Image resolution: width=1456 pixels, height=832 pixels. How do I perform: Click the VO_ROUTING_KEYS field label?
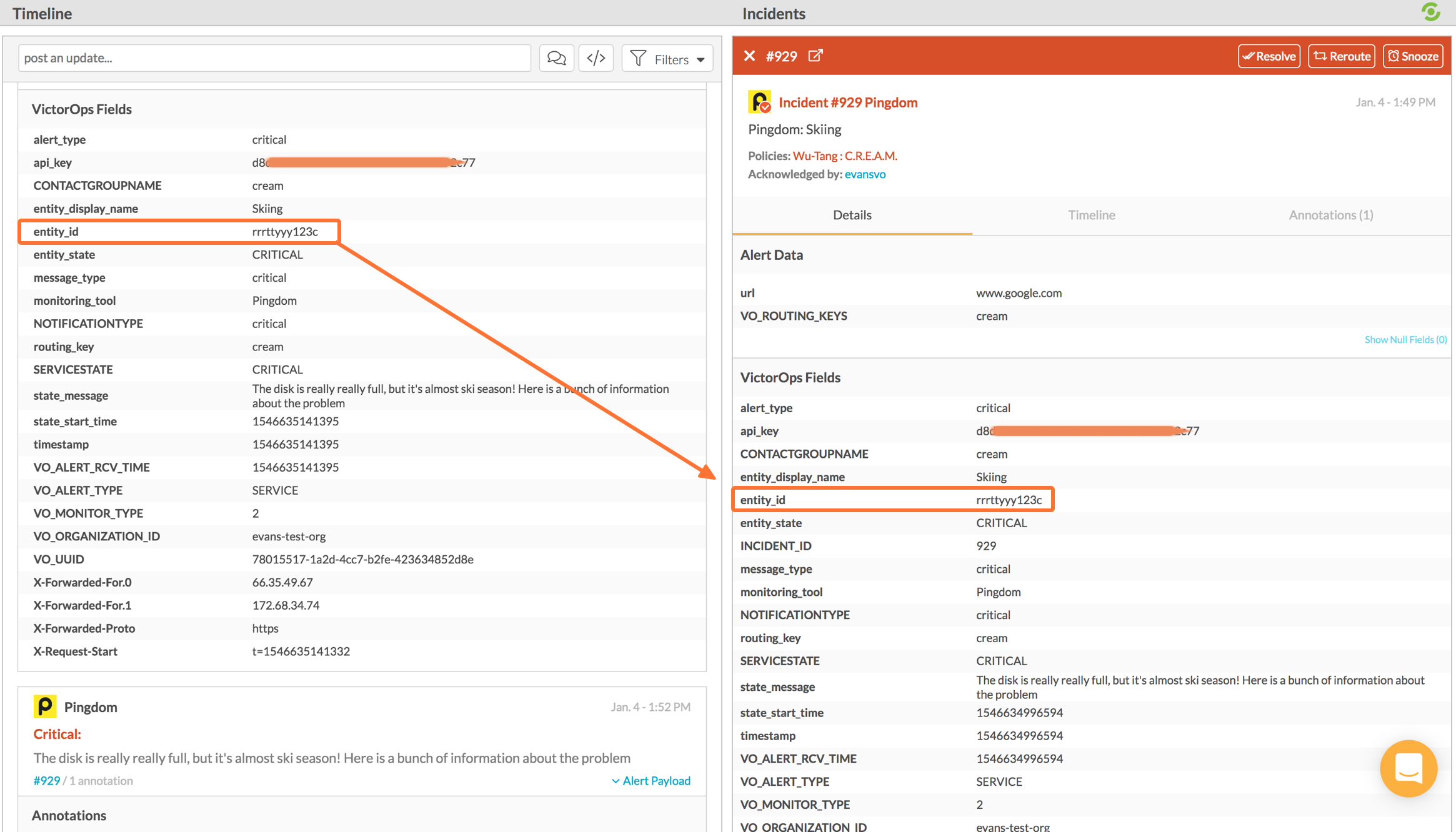pos(794,316)
